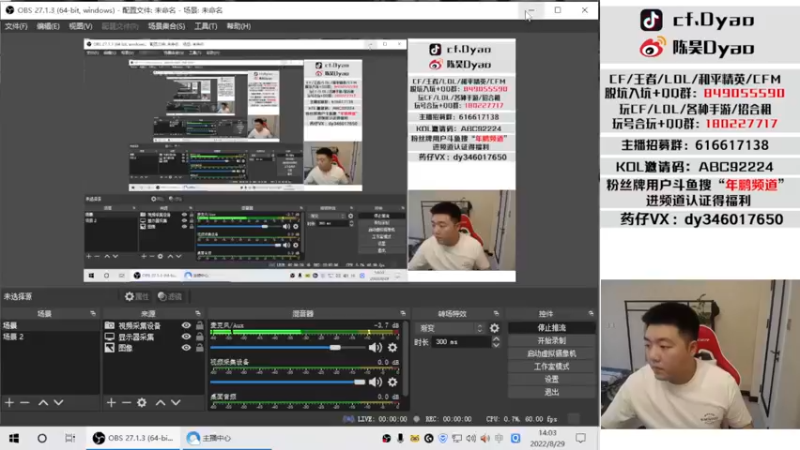Move scene down in scenes list
This screenshot has height=450, width=800.
[x=59, y=403]
